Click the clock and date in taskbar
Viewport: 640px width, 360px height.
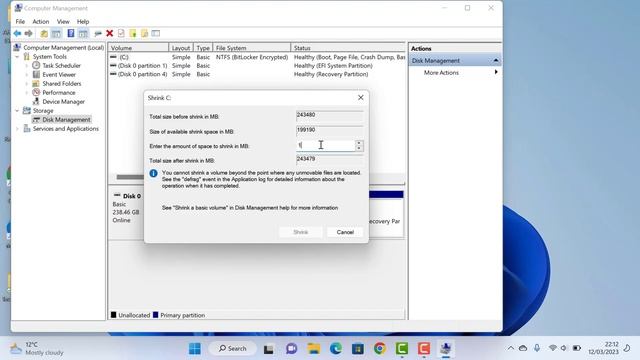point(603,348)
